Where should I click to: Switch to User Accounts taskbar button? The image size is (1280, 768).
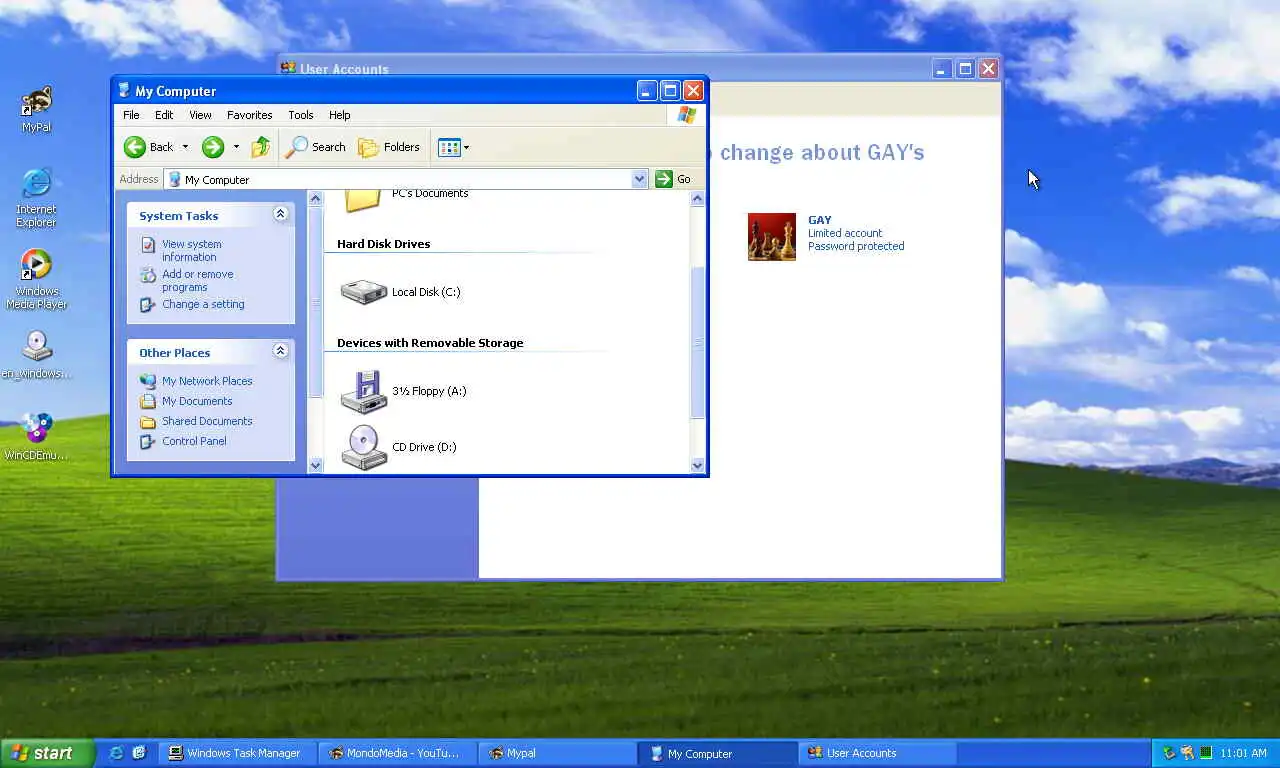pyautogui.click(x=877, y=753)
